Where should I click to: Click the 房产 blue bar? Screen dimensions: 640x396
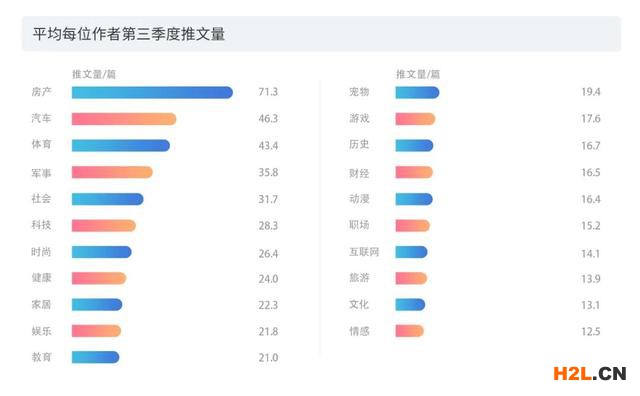[152, 92]
